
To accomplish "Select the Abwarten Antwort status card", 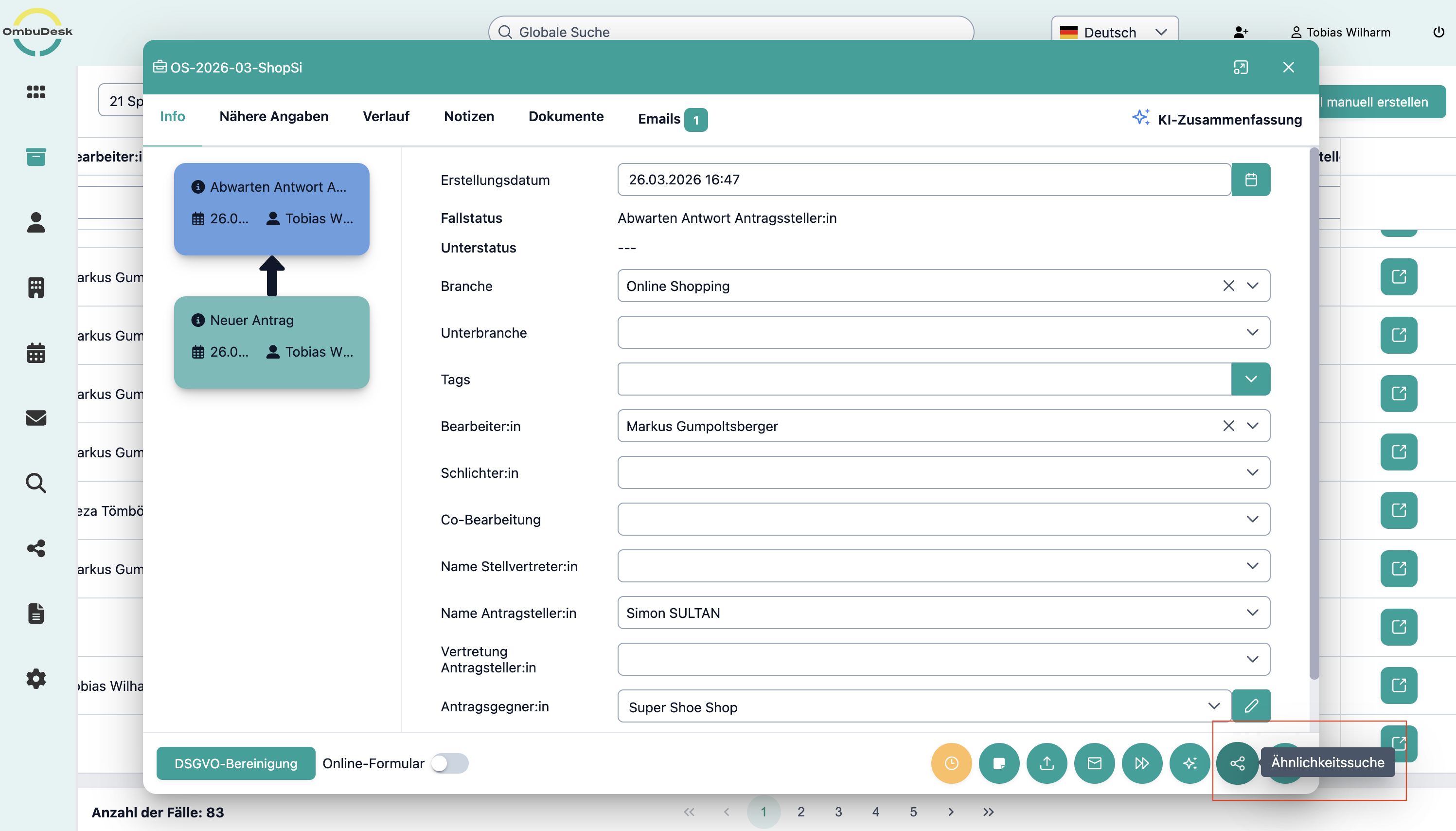I will pyautogui.click(x=271, y=209).
